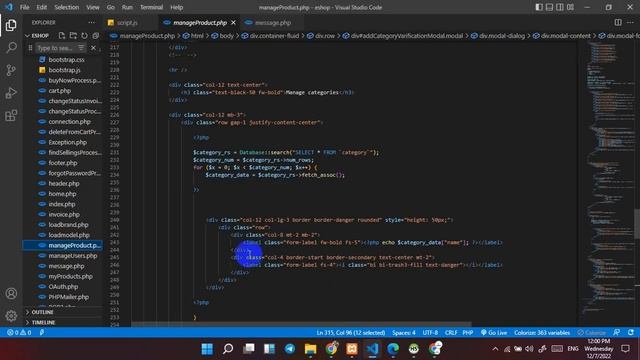Change indentation via Spaces: 4
640x360 pixels.
404,332
